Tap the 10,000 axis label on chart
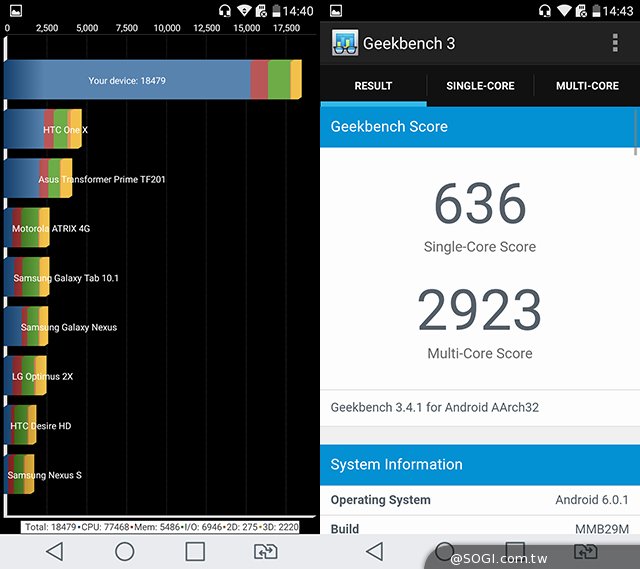Screen dimensions: 640x569 click(x=167, y=28)
